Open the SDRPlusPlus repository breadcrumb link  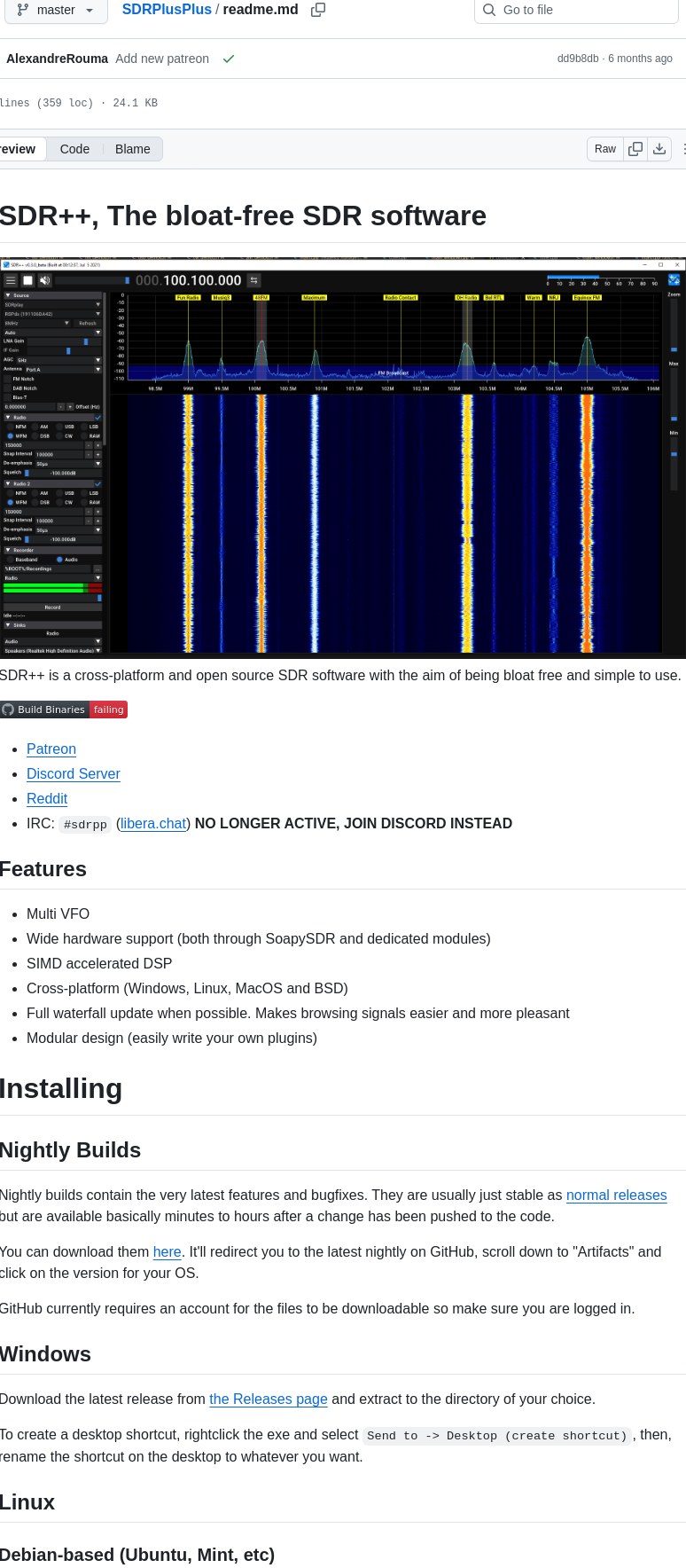(x=167, y=10)
